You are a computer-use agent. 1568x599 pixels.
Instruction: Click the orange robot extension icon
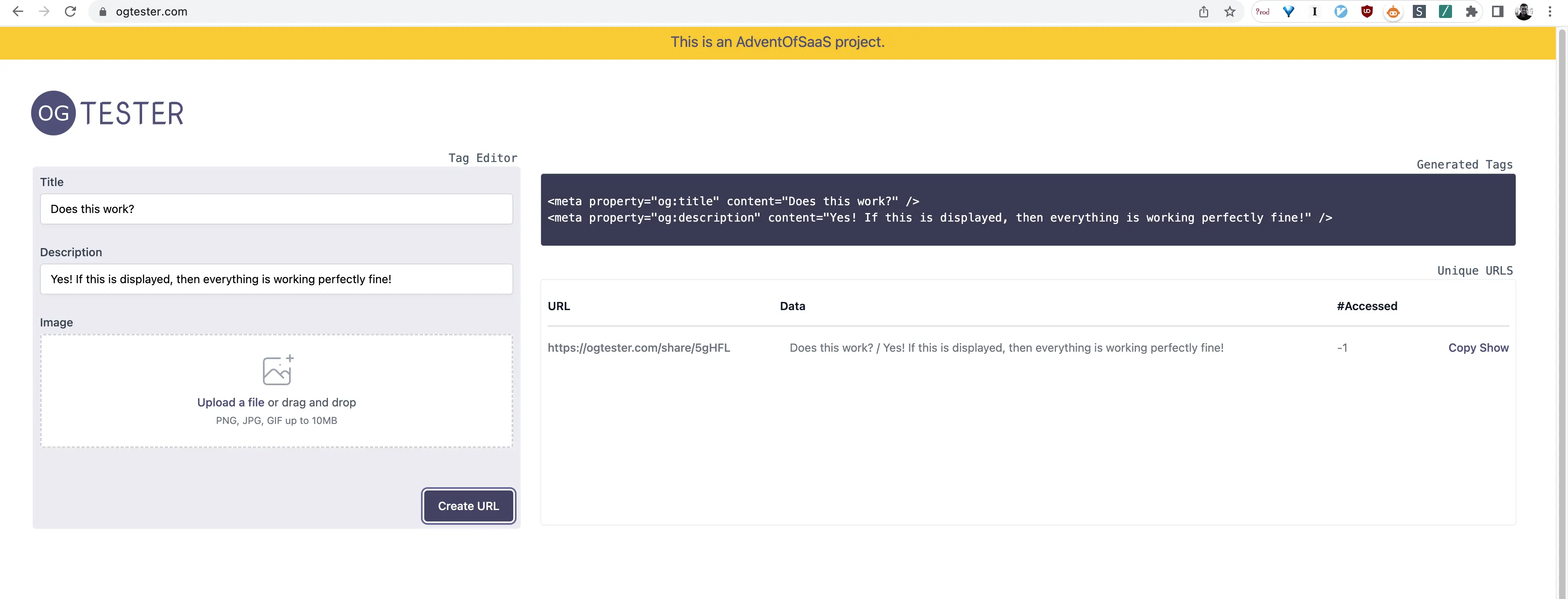pos(1393,11)
